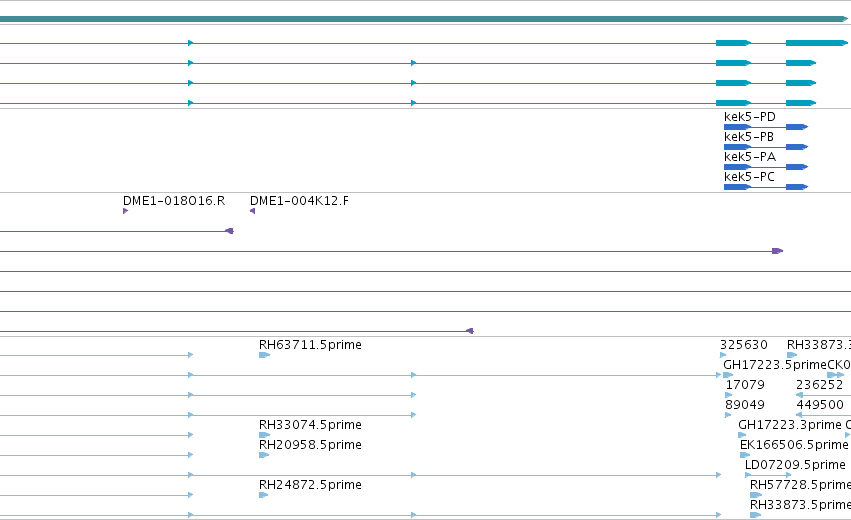The height and width of the screenshot is (520, 851).
Task: Click the blue glyph beneath RH33074.5prime
Action: tap(264, 435)
